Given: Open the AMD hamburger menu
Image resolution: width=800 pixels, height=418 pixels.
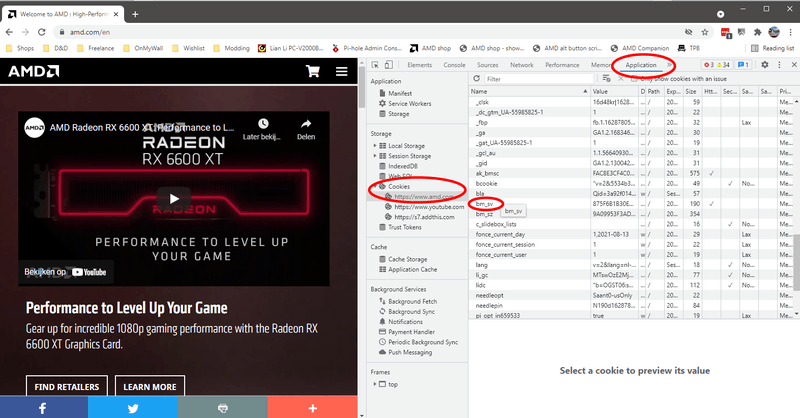Looking at the screenshot, I should pyautogui.click(x=342, y=71).
